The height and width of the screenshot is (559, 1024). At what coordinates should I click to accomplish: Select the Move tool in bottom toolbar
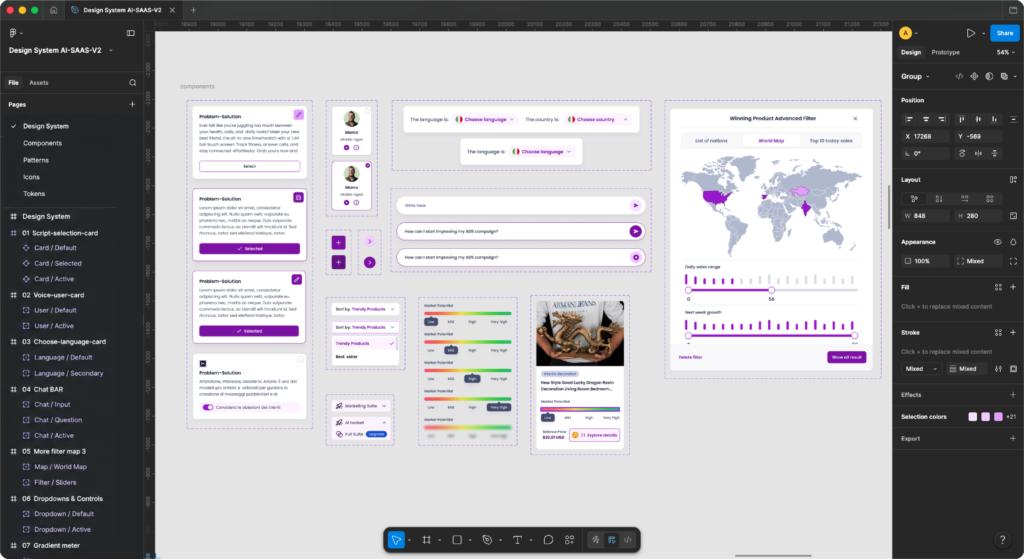396,540
